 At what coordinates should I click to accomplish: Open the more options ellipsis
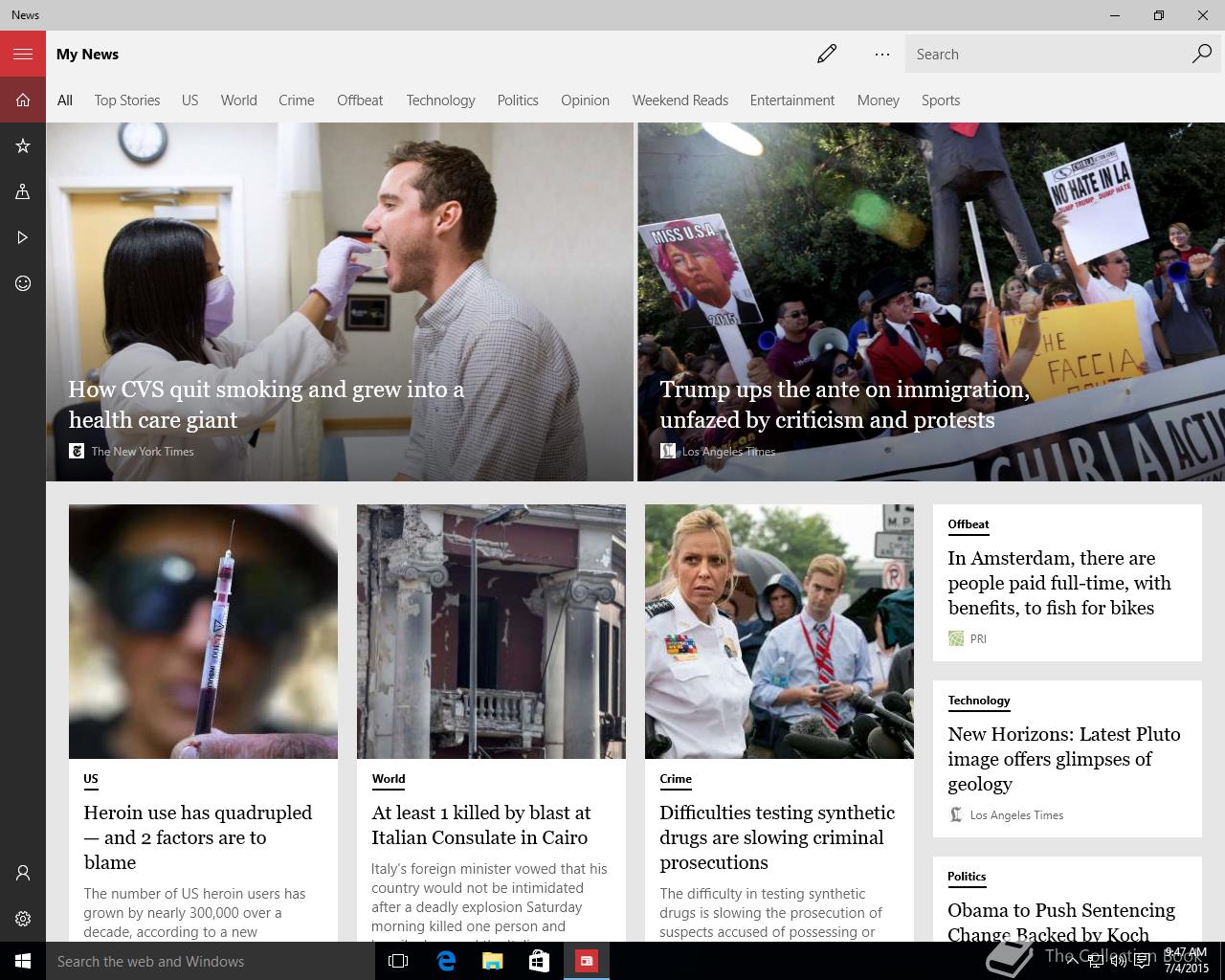tap(882, 54)
